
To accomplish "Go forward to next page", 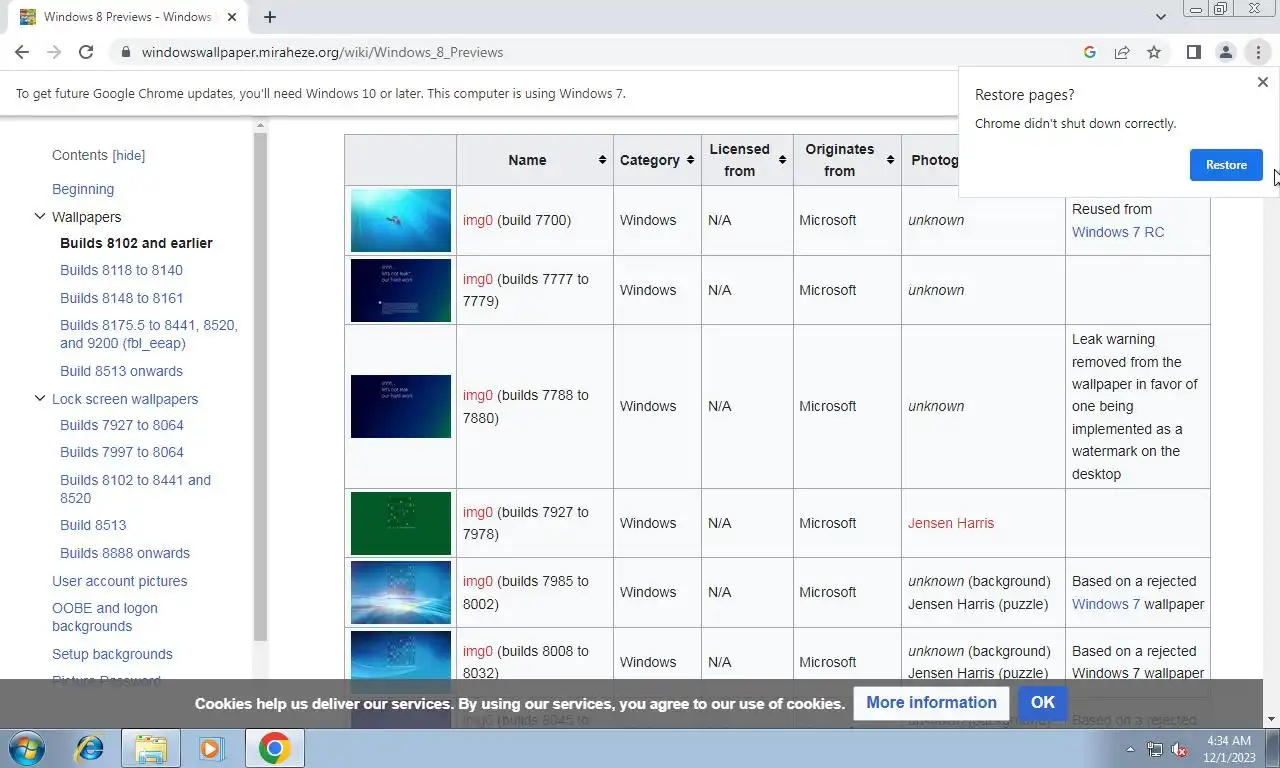I will point(54,52).
